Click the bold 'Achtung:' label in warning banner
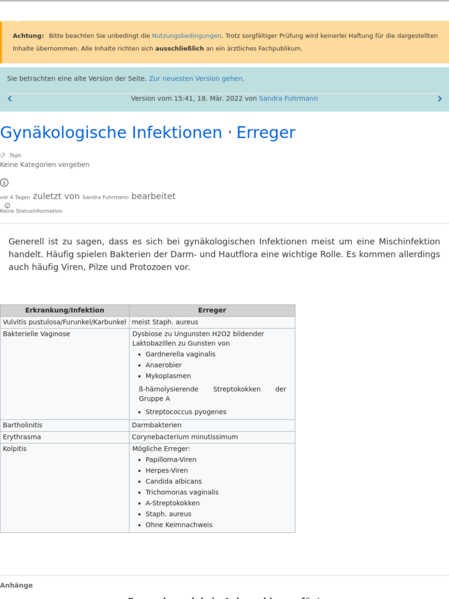The height and width of the screenshot is (599, 449). tap(28, 36)
